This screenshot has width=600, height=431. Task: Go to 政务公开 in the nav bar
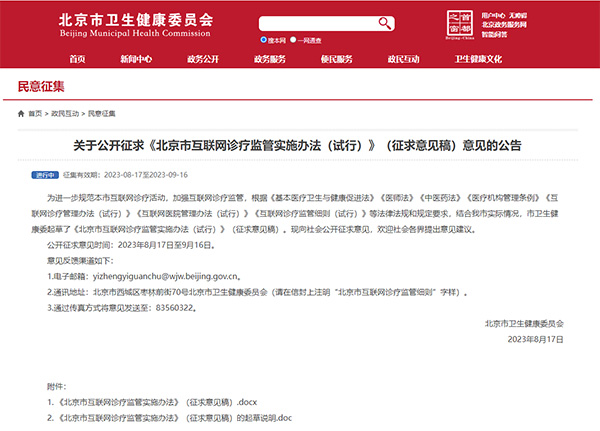pos(203,59)
